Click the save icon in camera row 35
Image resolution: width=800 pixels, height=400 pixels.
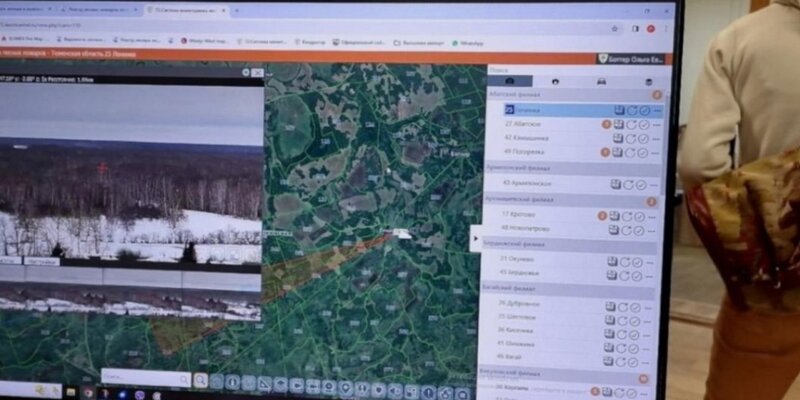click(x=610, y=320)
